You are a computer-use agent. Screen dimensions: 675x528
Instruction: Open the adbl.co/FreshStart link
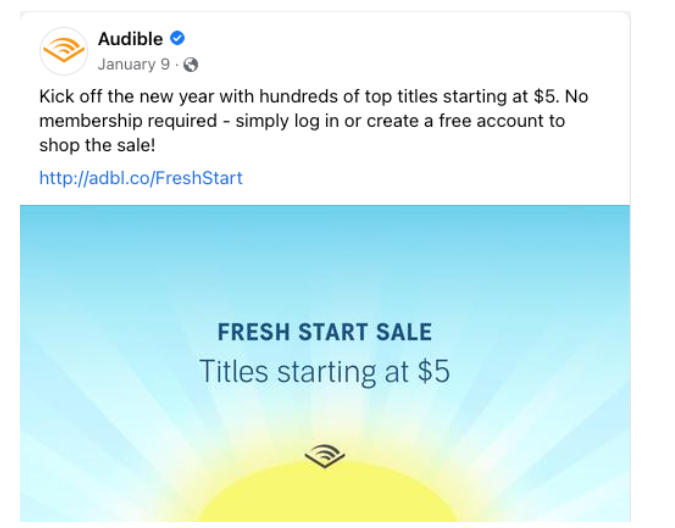pos(141,178)
